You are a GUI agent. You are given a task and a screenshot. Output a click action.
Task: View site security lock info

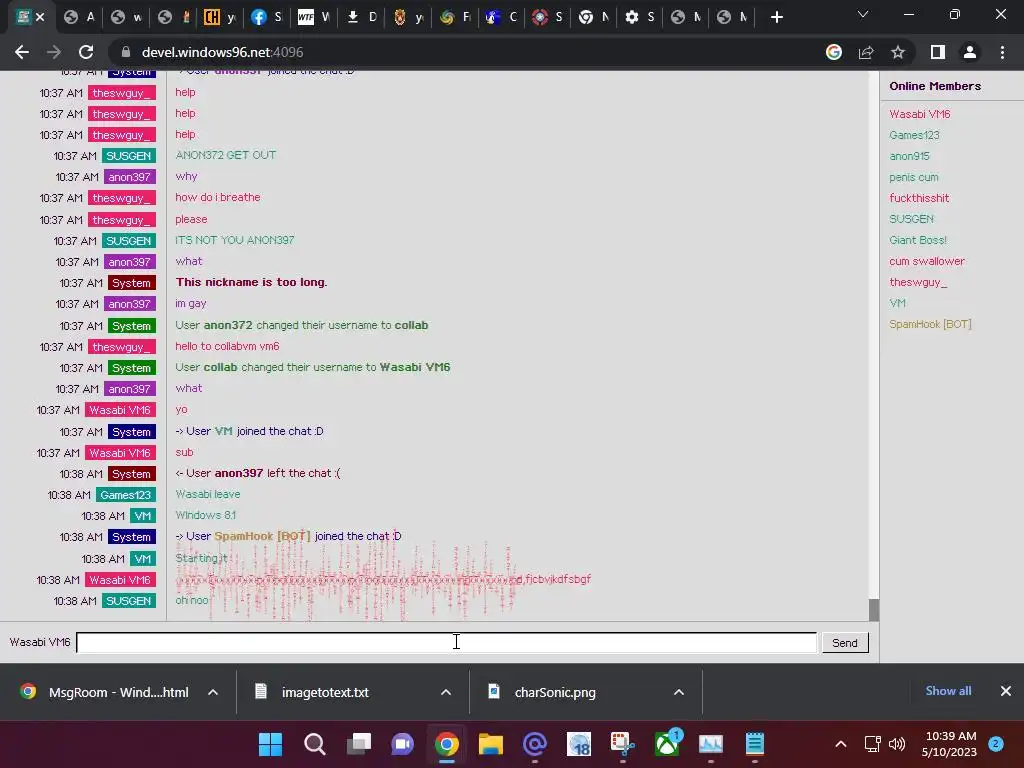pos(126,52)
